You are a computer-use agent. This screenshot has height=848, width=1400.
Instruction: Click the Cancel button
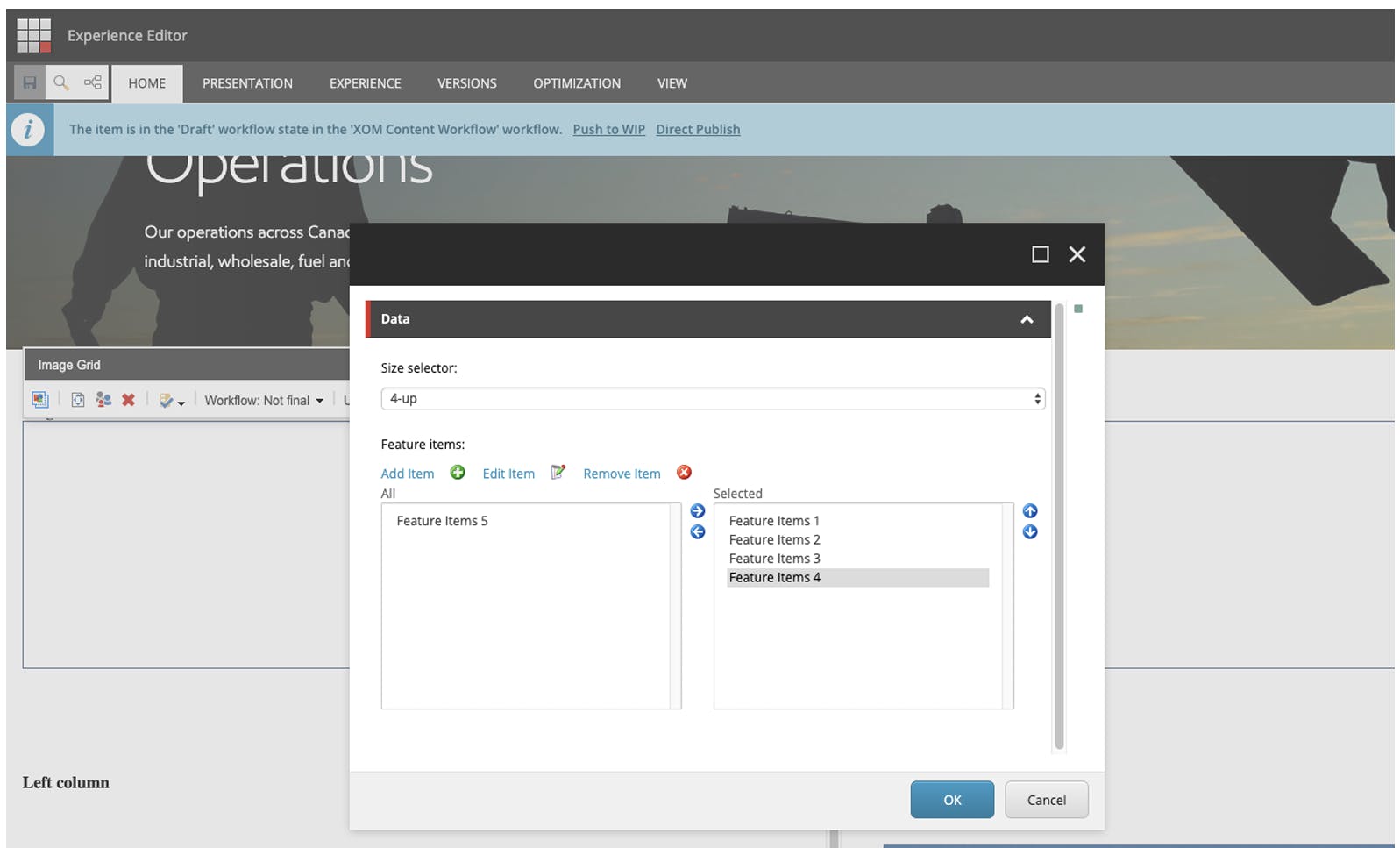pyautogui.click(x=1047, y=800)
